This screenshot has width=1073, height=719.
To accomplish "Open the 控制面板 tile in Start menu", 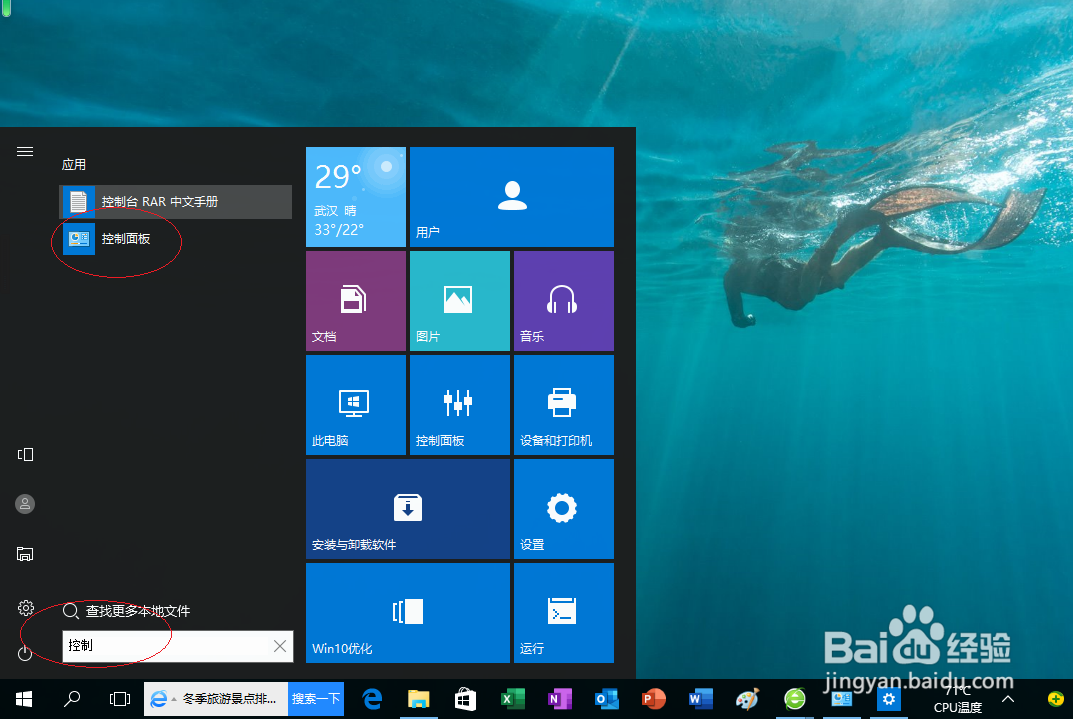I will point(460,405).
